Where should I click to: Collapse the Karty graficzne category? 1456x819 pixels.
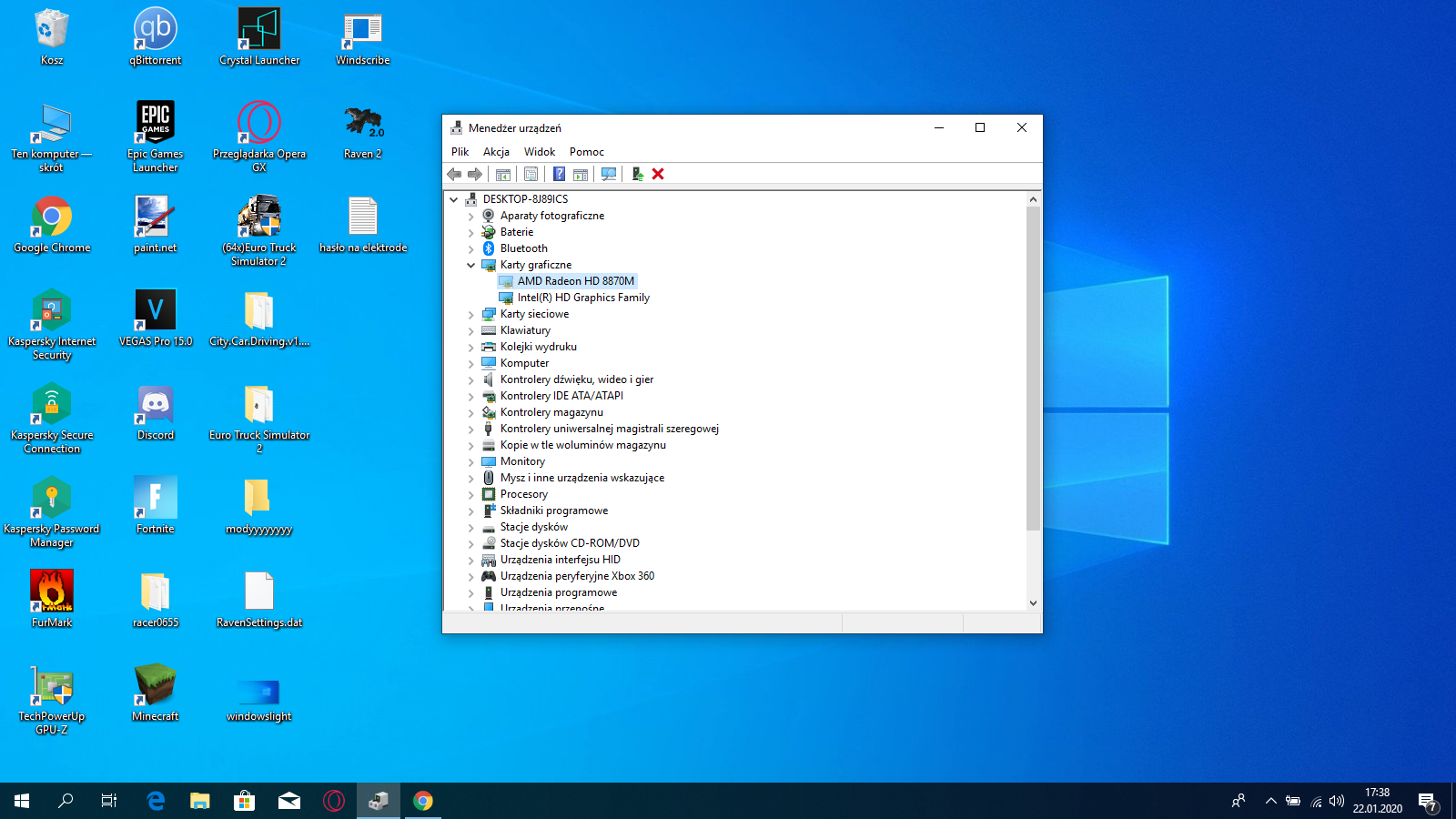click(x=471, y=265)
